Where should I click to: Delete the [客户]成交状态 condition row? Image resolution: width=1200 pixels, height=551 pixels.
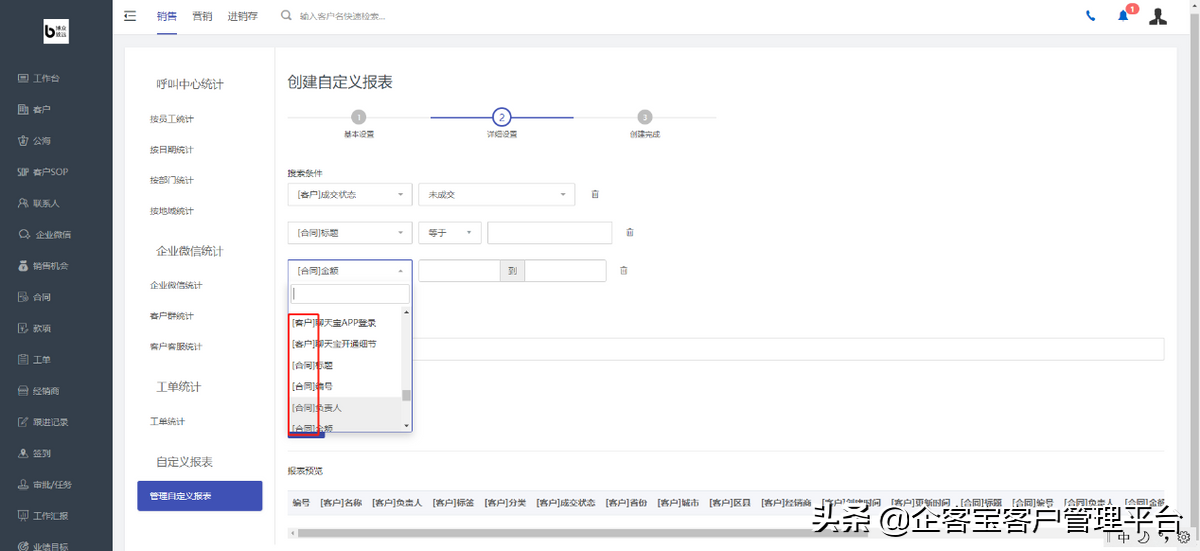click(595, 194)
